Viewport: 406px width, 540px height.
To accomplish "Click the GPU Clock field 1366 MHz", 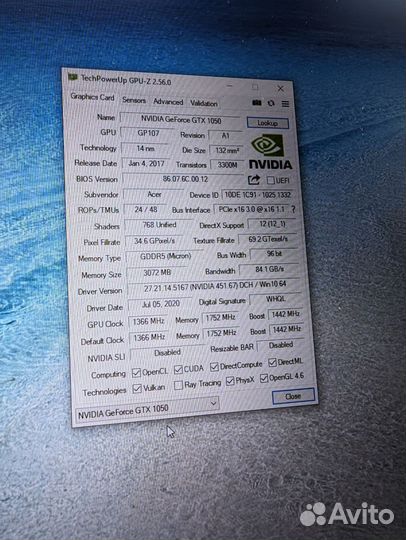I will pos(148,321).
